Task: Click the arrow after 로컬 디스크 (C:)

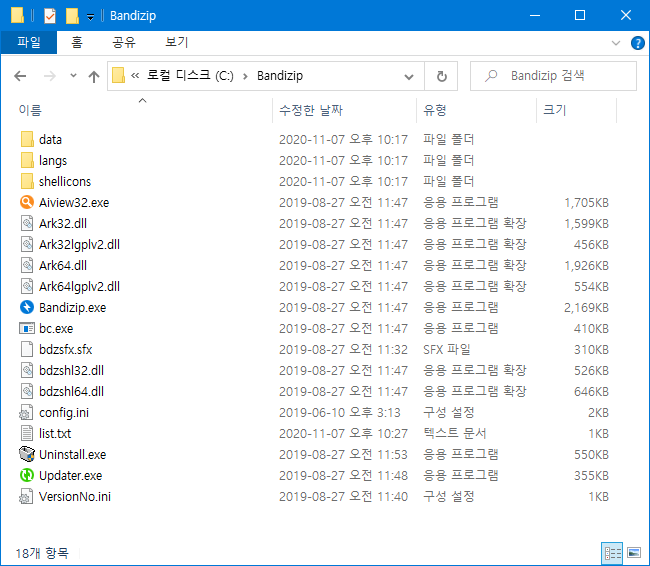Action: click(x=245, y=76)
